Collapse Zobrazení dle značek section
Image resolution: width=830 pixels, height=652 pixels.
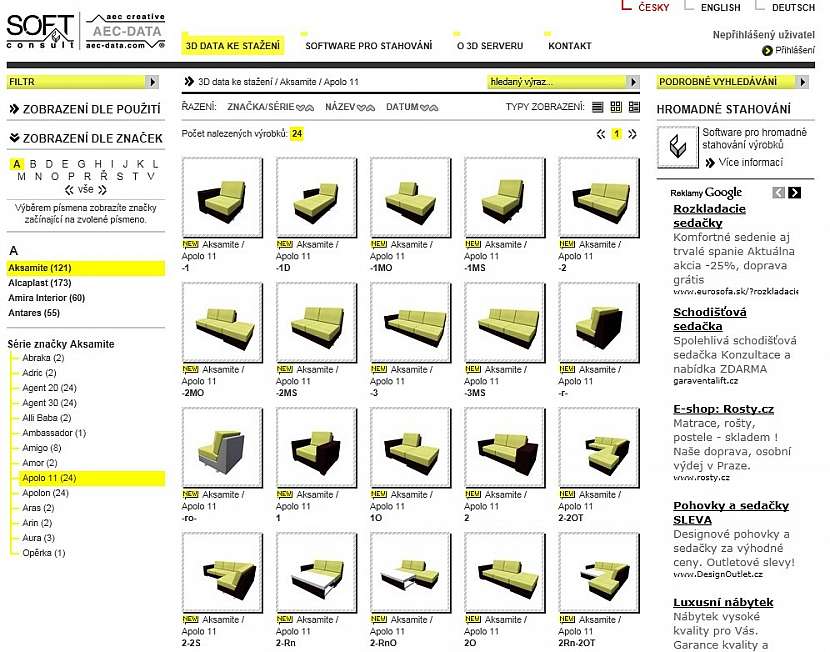tap(14, 138)
